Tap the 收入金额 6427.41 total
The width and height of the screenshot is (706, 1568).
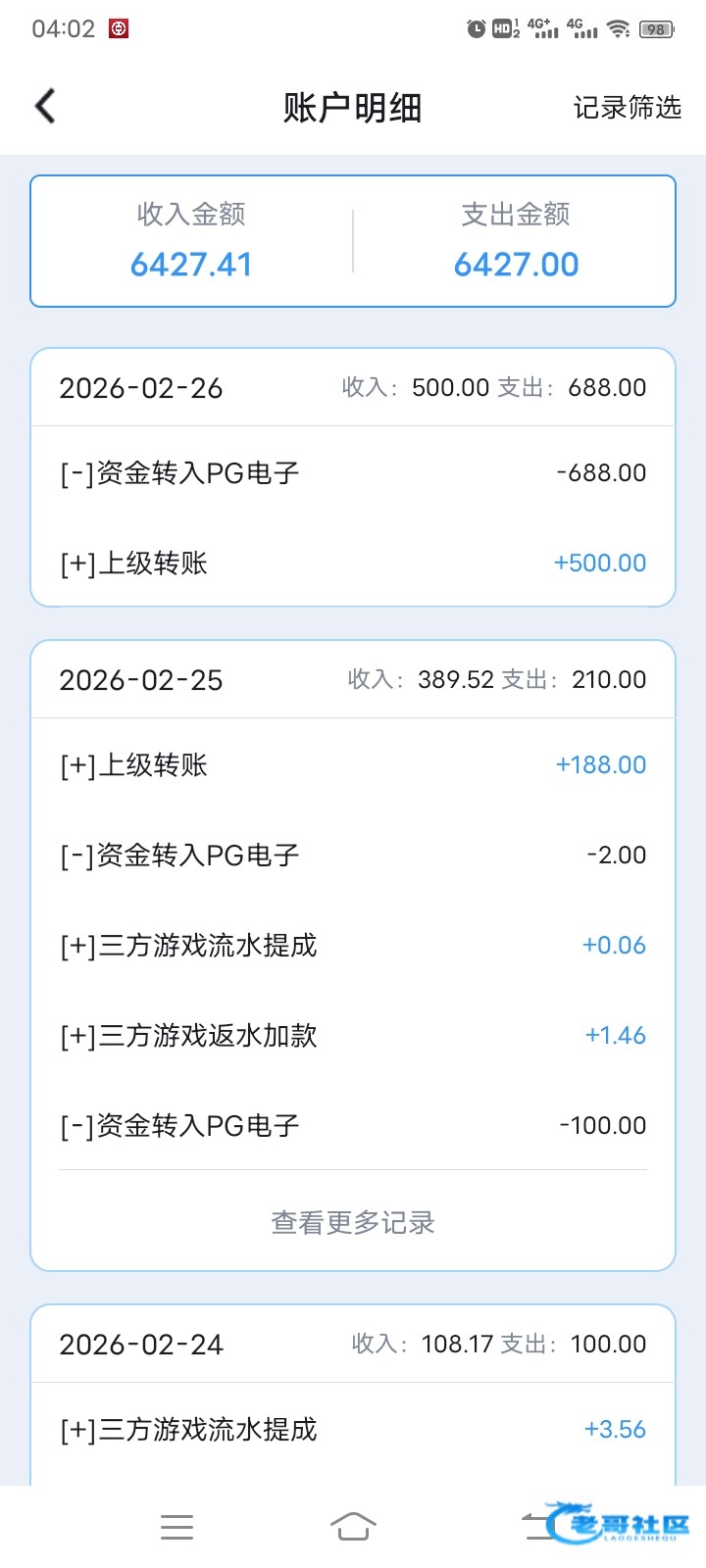[191, 242]
